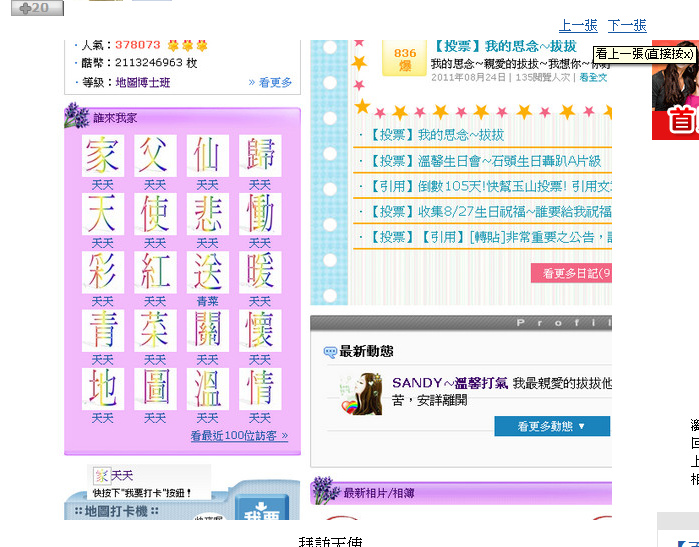Click the 歸 visitor avatar tile
Screen dimensions: 699x547
[260, 156]
